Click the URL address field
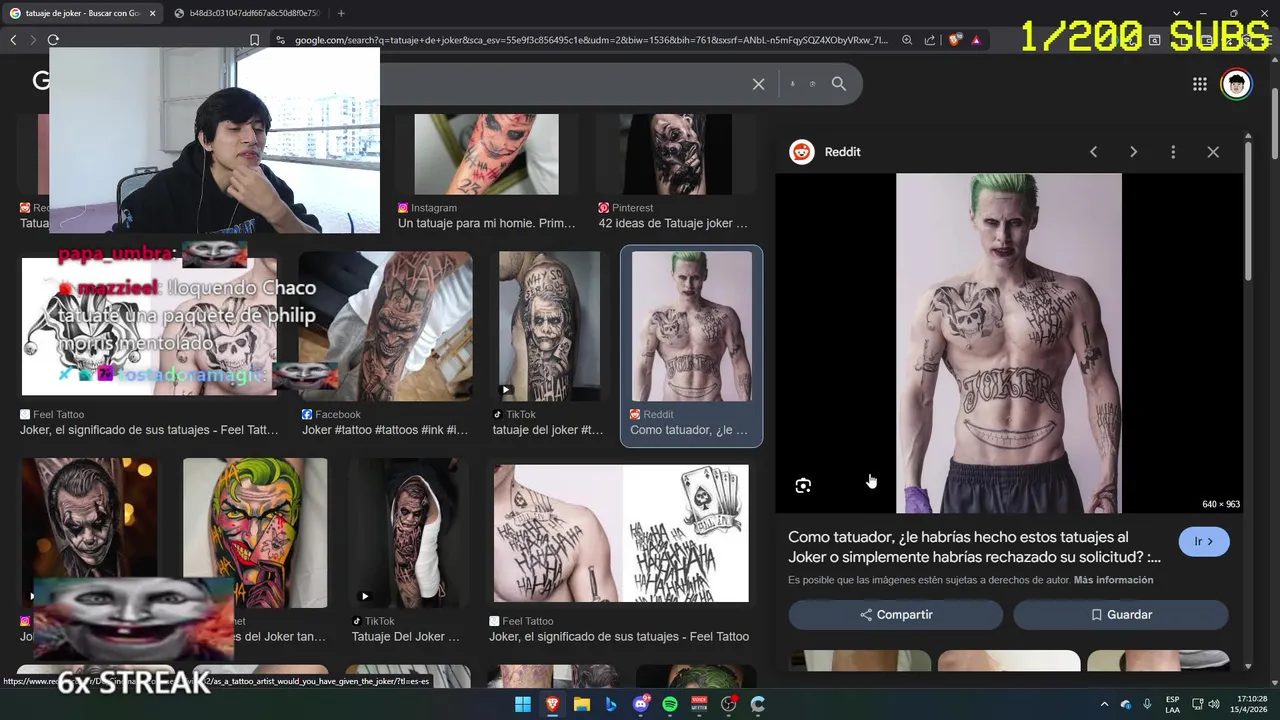This screenshot has height=720, width=1280. 590,40
